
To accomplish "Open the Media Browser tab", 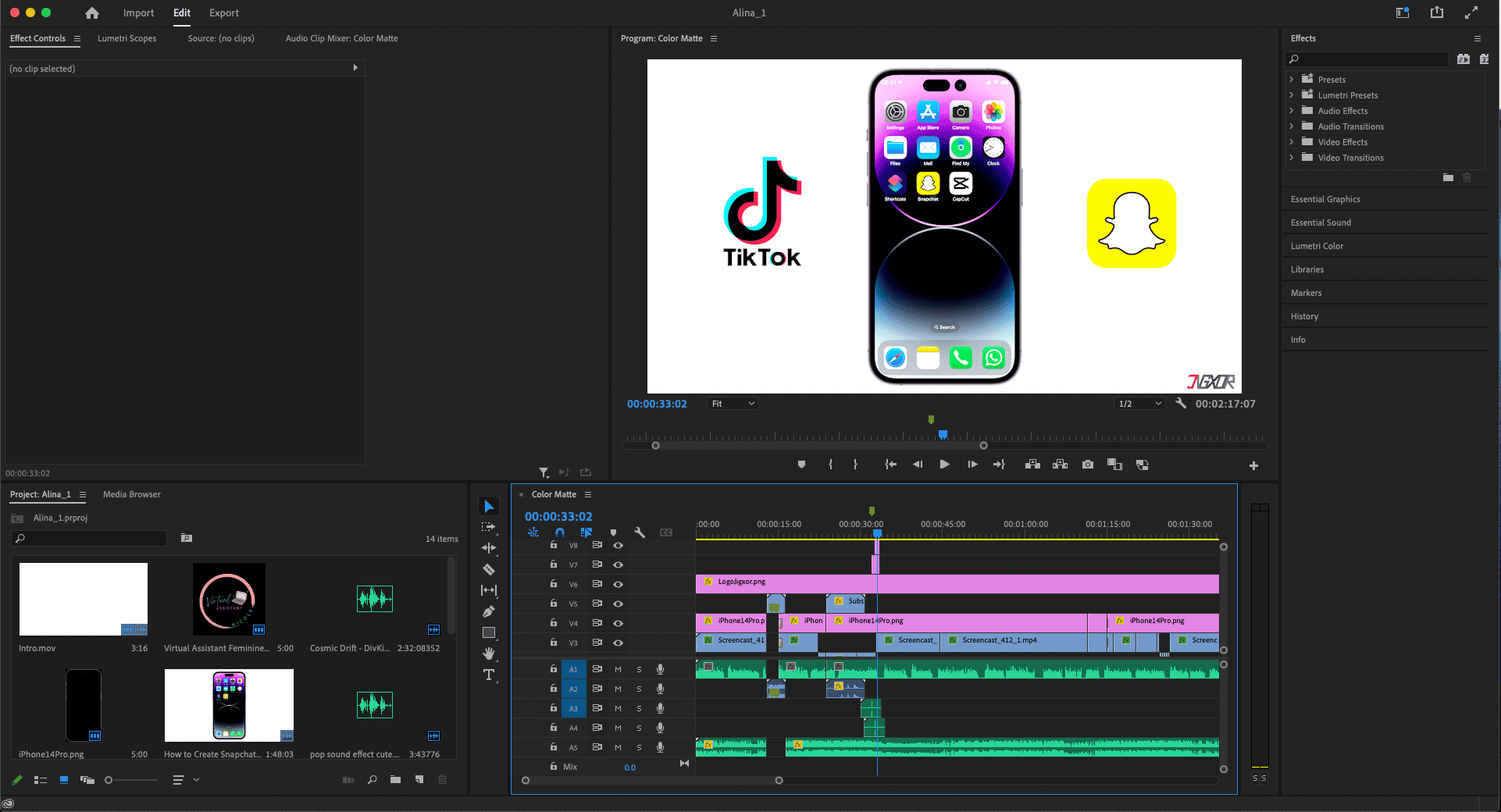I will click(131, 494).
